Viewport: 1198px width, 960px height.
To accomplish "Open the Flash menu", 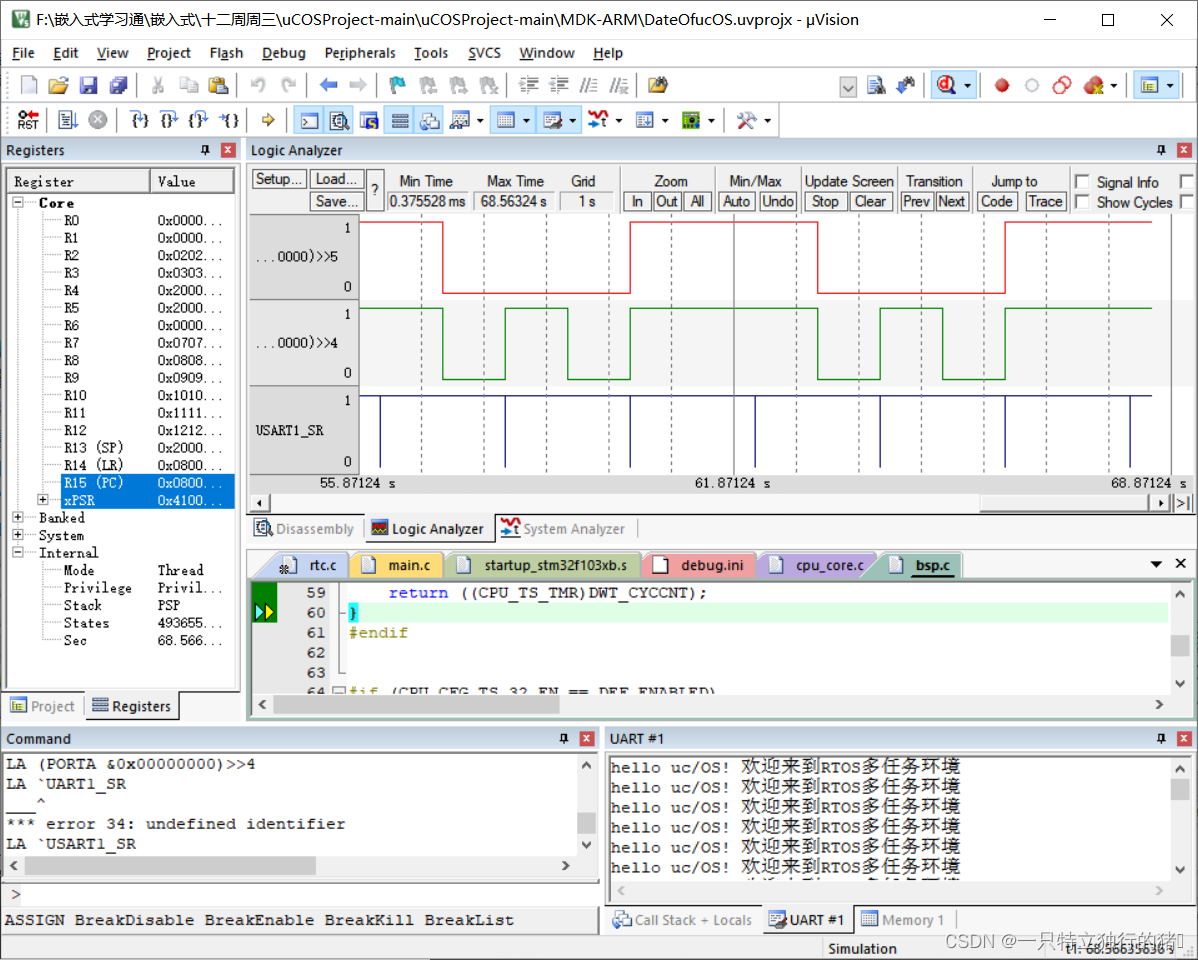I will (226, 53).
